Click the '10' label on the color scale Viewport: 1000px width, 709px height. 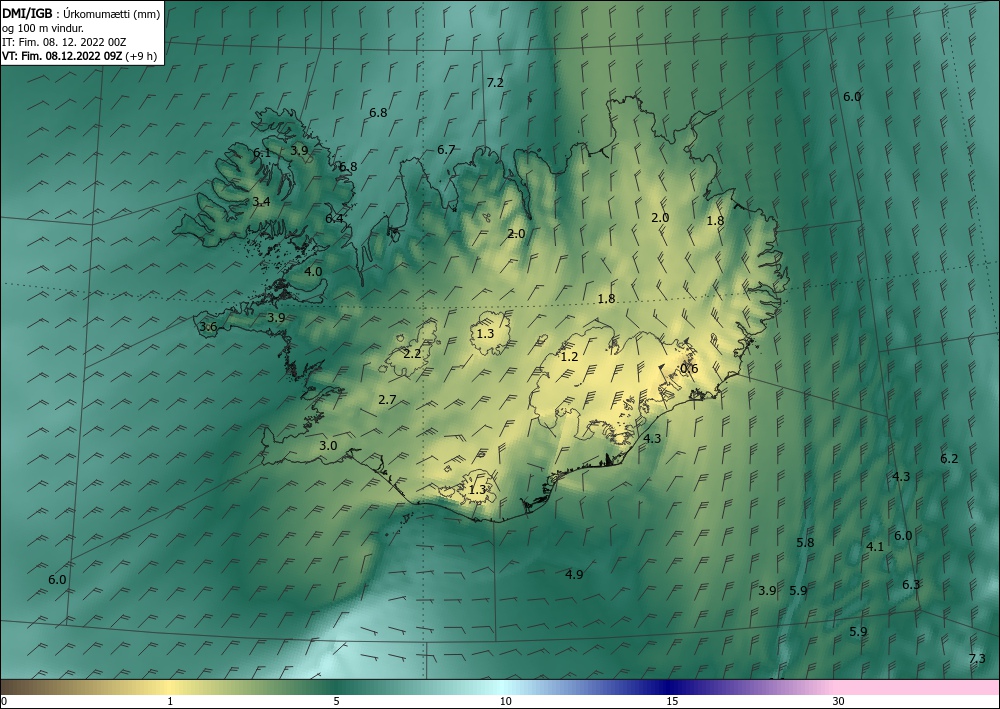coord(505,702)
